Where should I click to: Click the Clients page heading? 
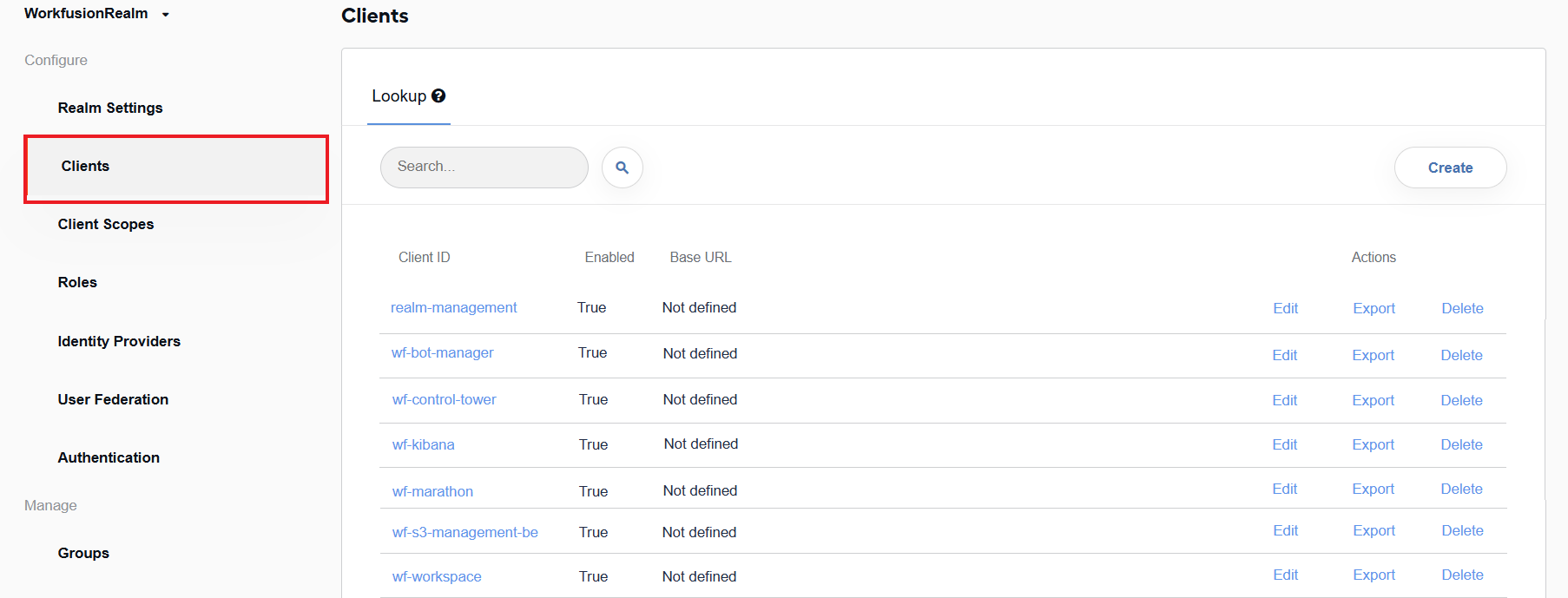coord(375,16)
